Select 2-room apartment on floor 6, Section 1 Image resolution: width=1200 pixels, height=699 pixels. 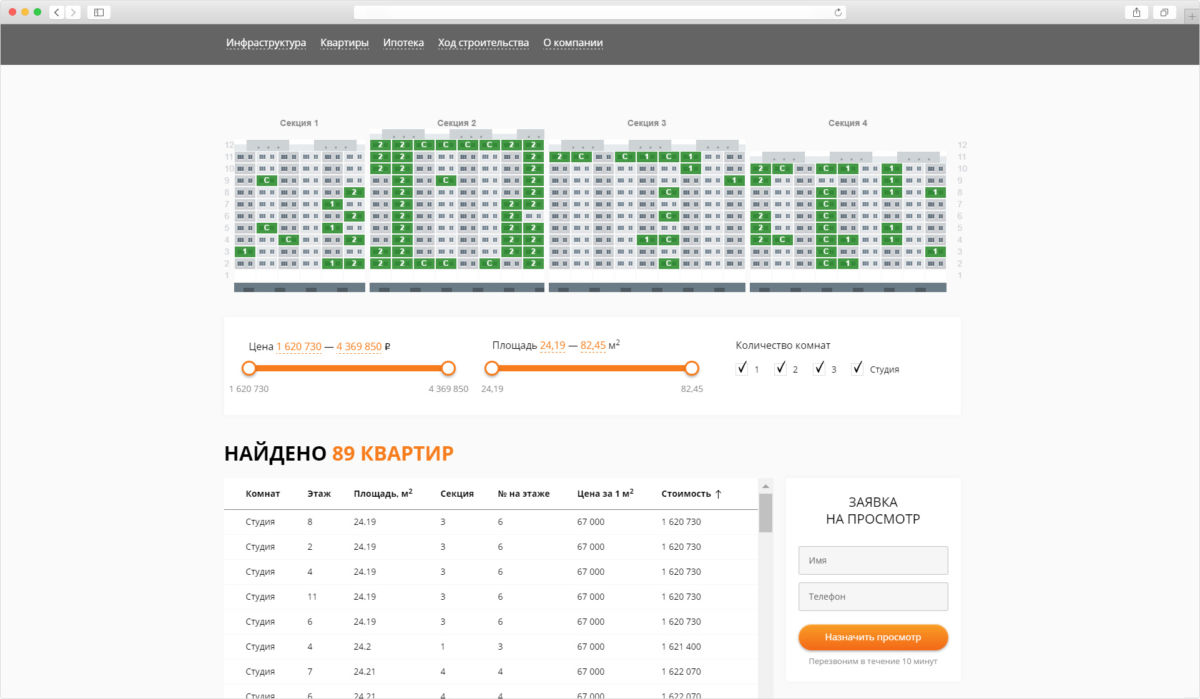(x=354, y=216)
